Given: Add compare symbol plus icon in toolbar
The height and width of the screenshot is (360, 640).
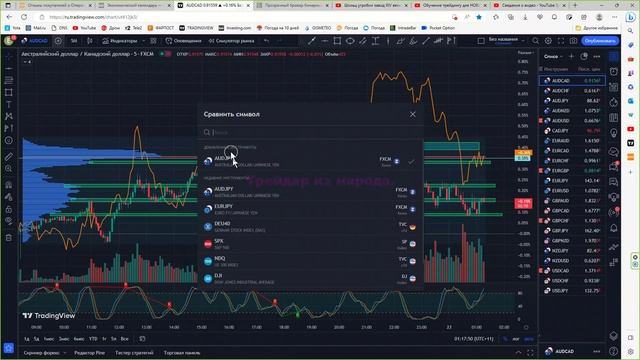Looking at the screenshot, I should 58,41.
